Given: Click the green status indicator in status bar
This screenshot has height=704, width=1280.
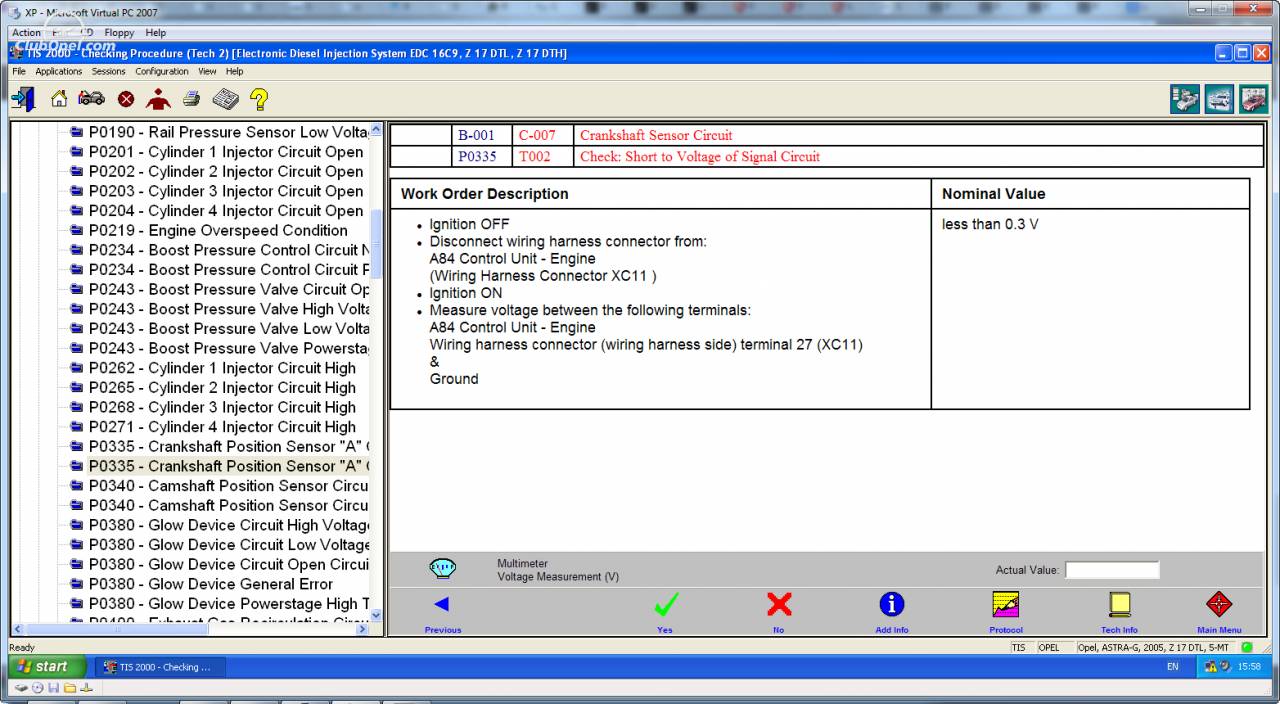Looking at the screenshot, I should tap(1247, 647).
